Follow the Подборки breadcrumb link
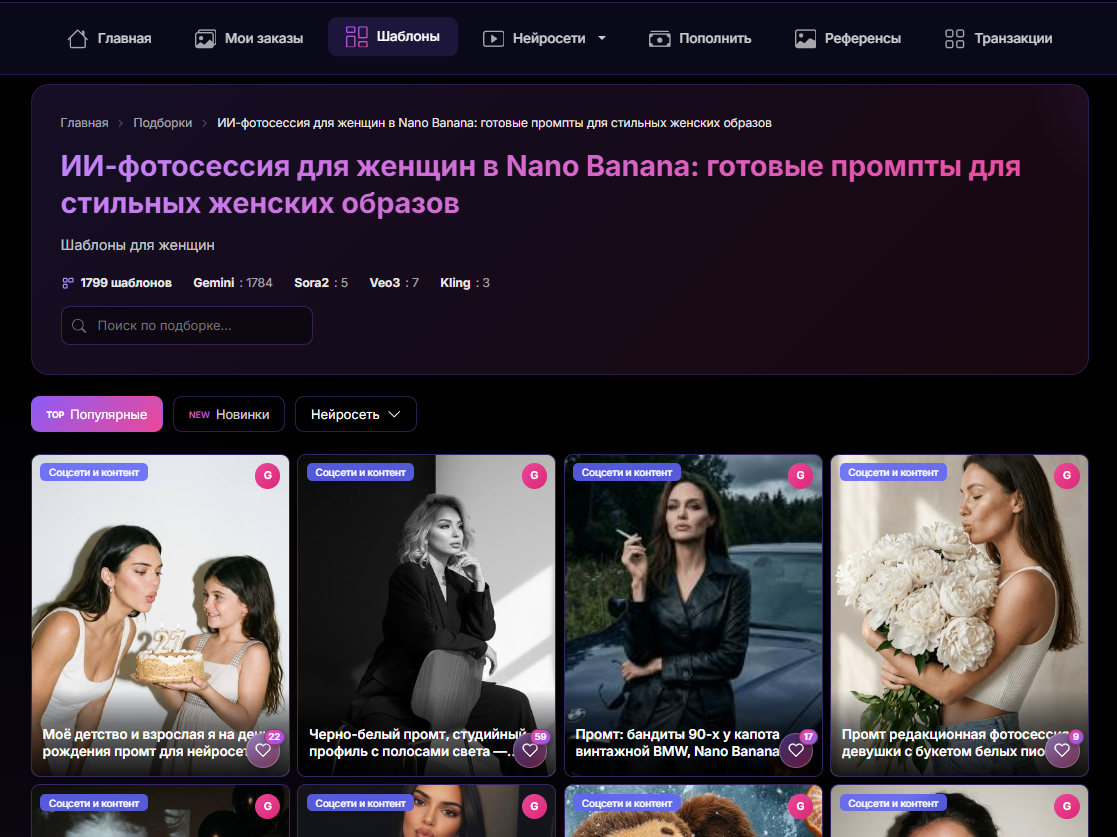Image resolution: width=1117 pixels, height=837 pixels. click(x=162, y=123)
